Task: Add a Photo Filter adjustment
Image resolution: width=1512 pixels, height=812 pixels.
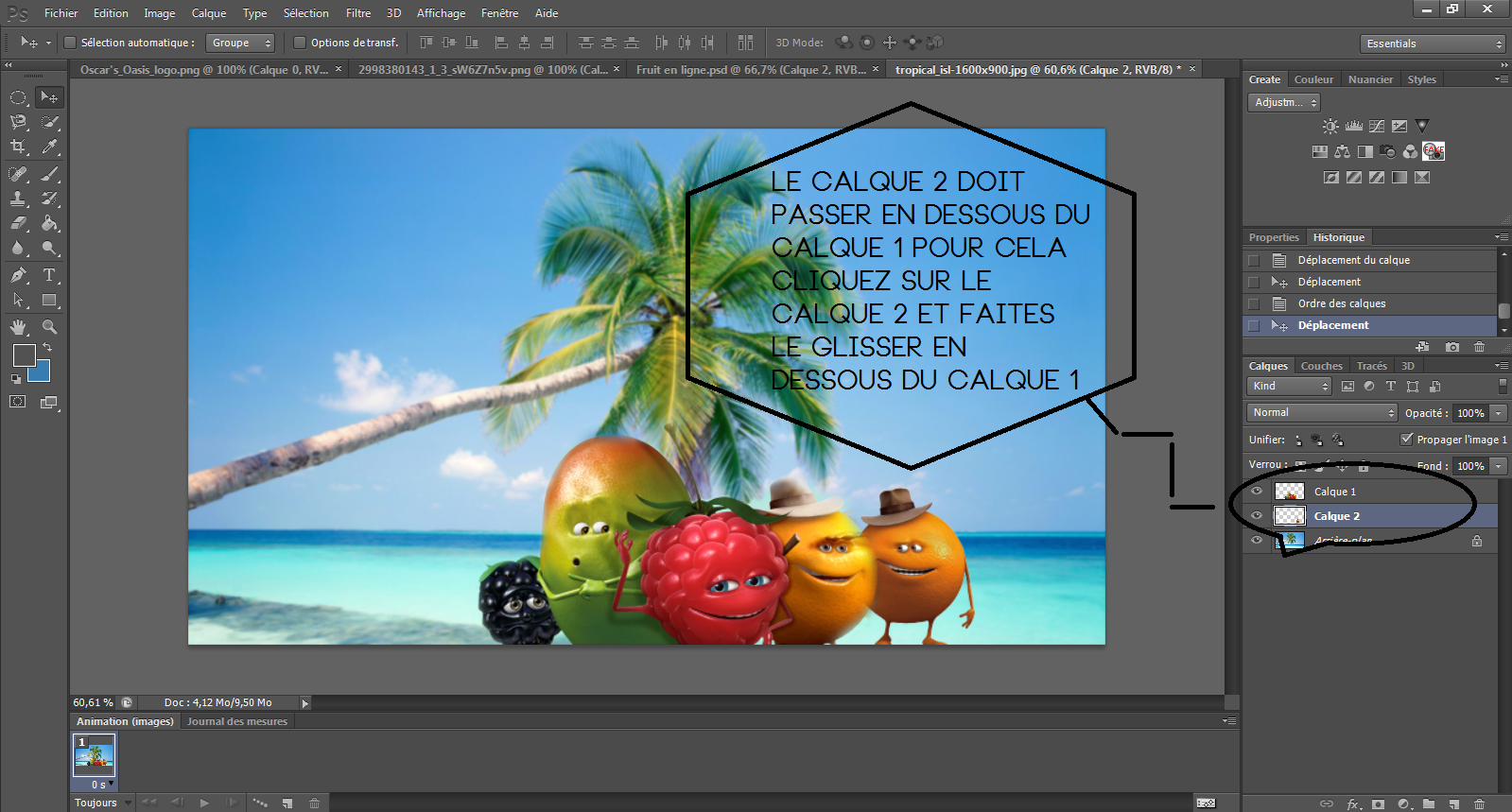Action: point(1388,151)
